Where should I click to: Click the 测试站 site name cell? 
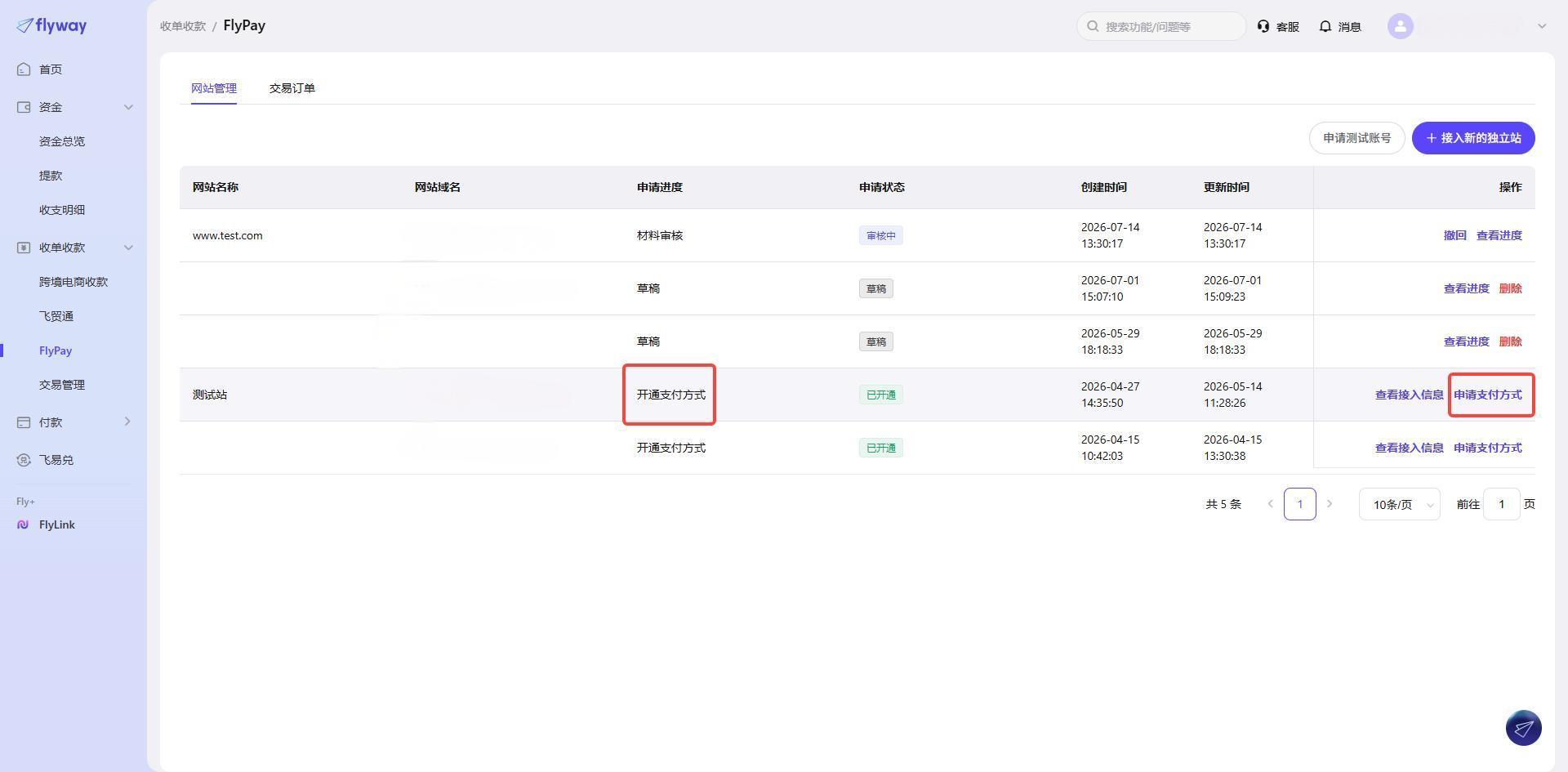point(210,395)
